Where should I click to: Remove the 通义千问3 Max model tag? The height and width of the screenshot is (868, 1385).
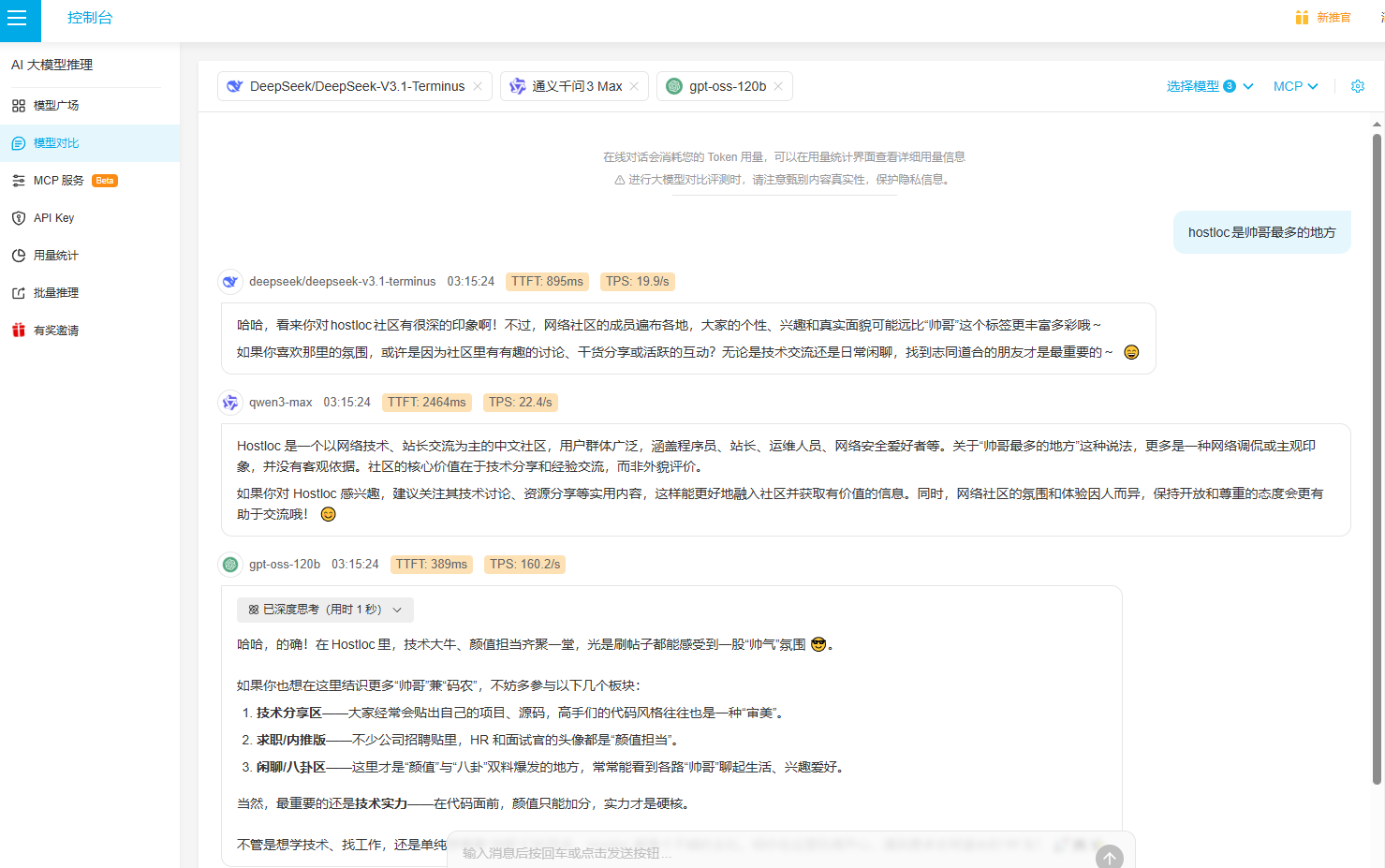634,86
